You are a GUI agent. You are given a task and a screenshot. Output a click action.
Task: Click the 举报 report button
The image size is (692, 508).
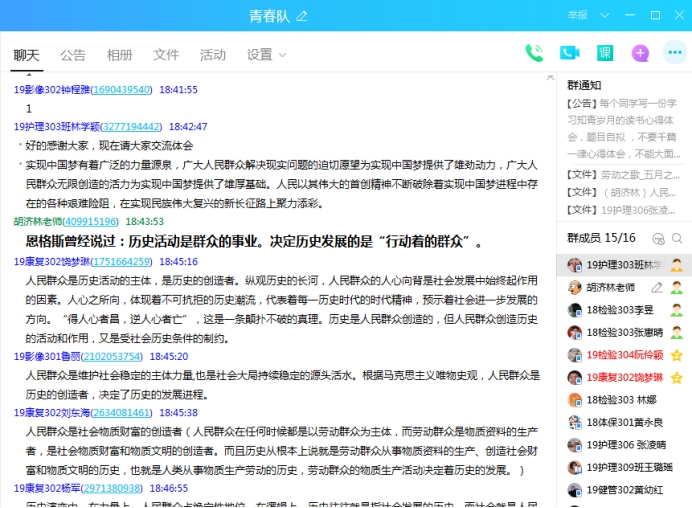click(578, 16)
